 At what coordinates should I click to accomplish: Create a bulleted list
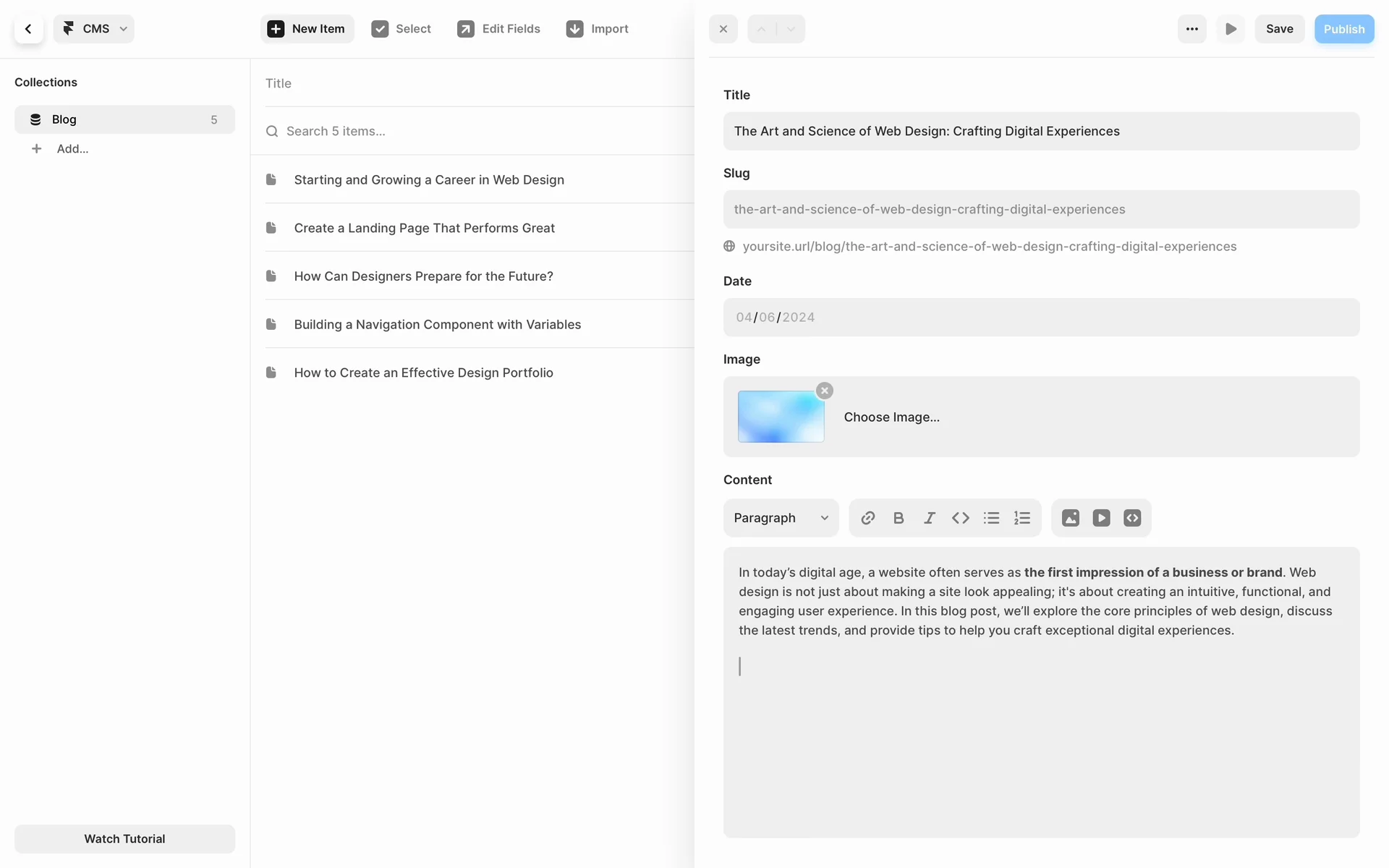coord(991,518)
